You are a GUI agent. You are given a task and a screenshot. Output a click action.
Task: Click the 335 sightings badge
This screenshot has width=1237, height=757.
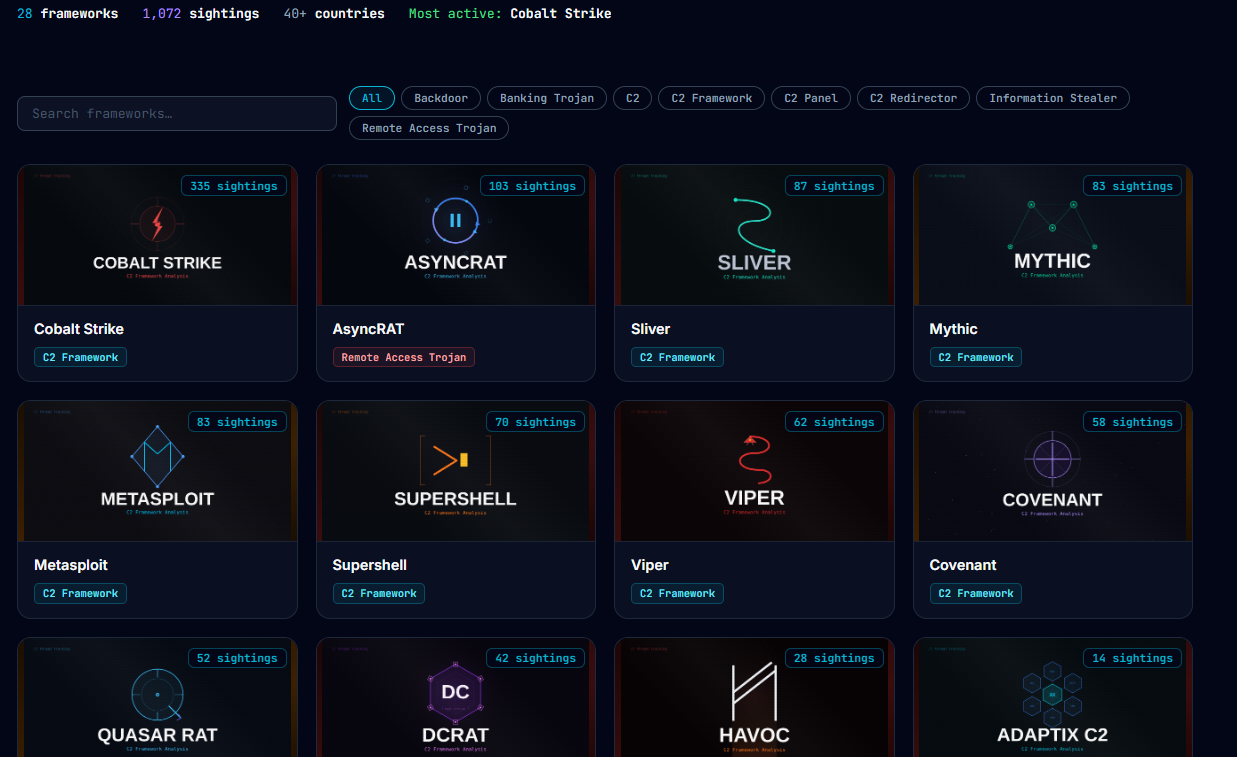[x=234, y=186]
